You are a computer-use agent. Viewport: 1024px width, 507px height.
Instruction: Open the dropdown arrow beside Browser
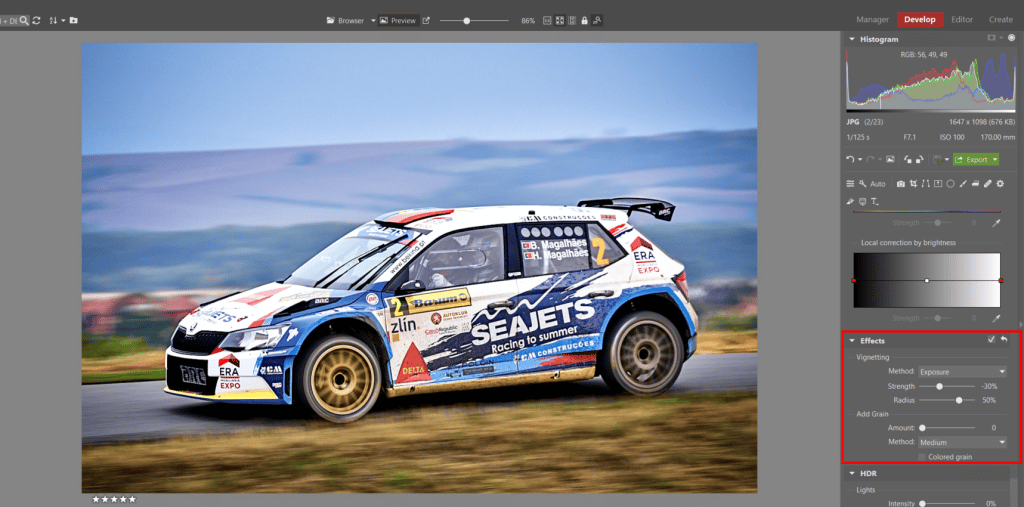click(374, 20)
